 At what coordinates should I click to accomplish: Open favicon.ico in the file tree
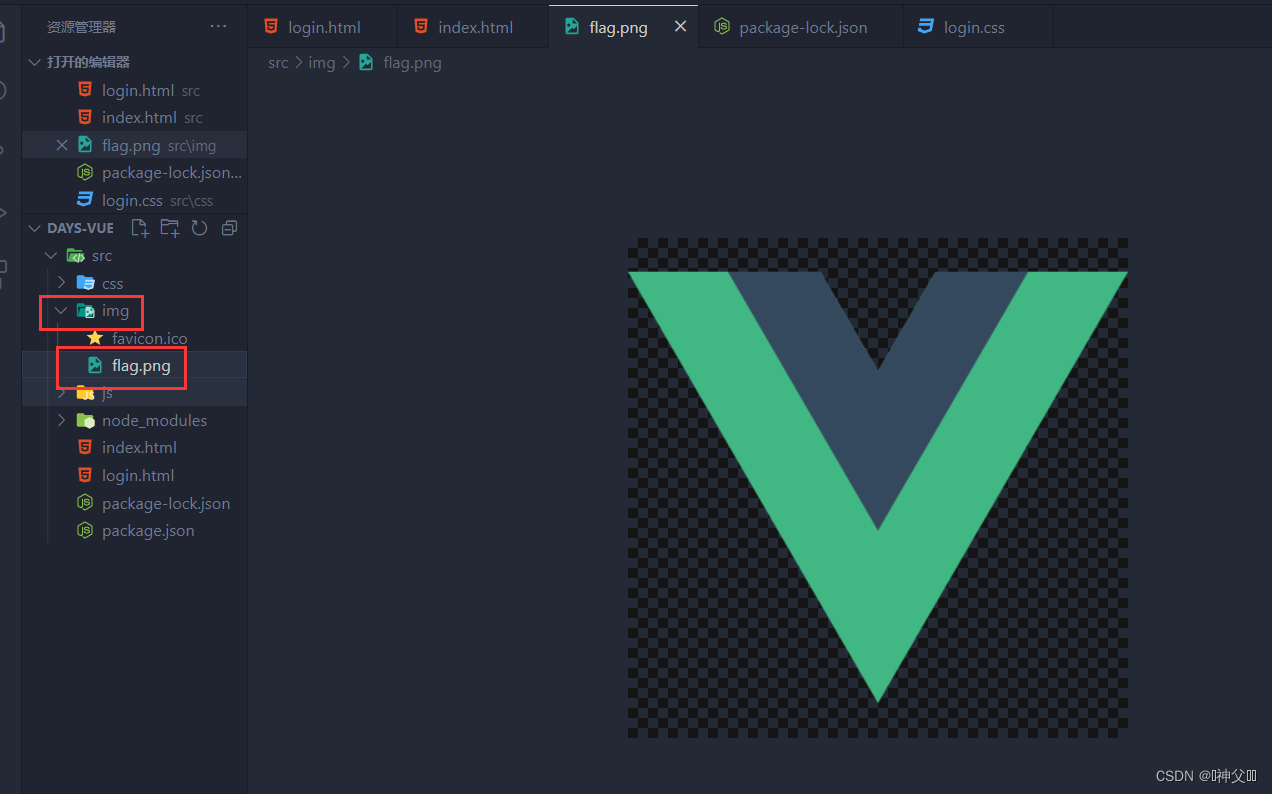134,338
